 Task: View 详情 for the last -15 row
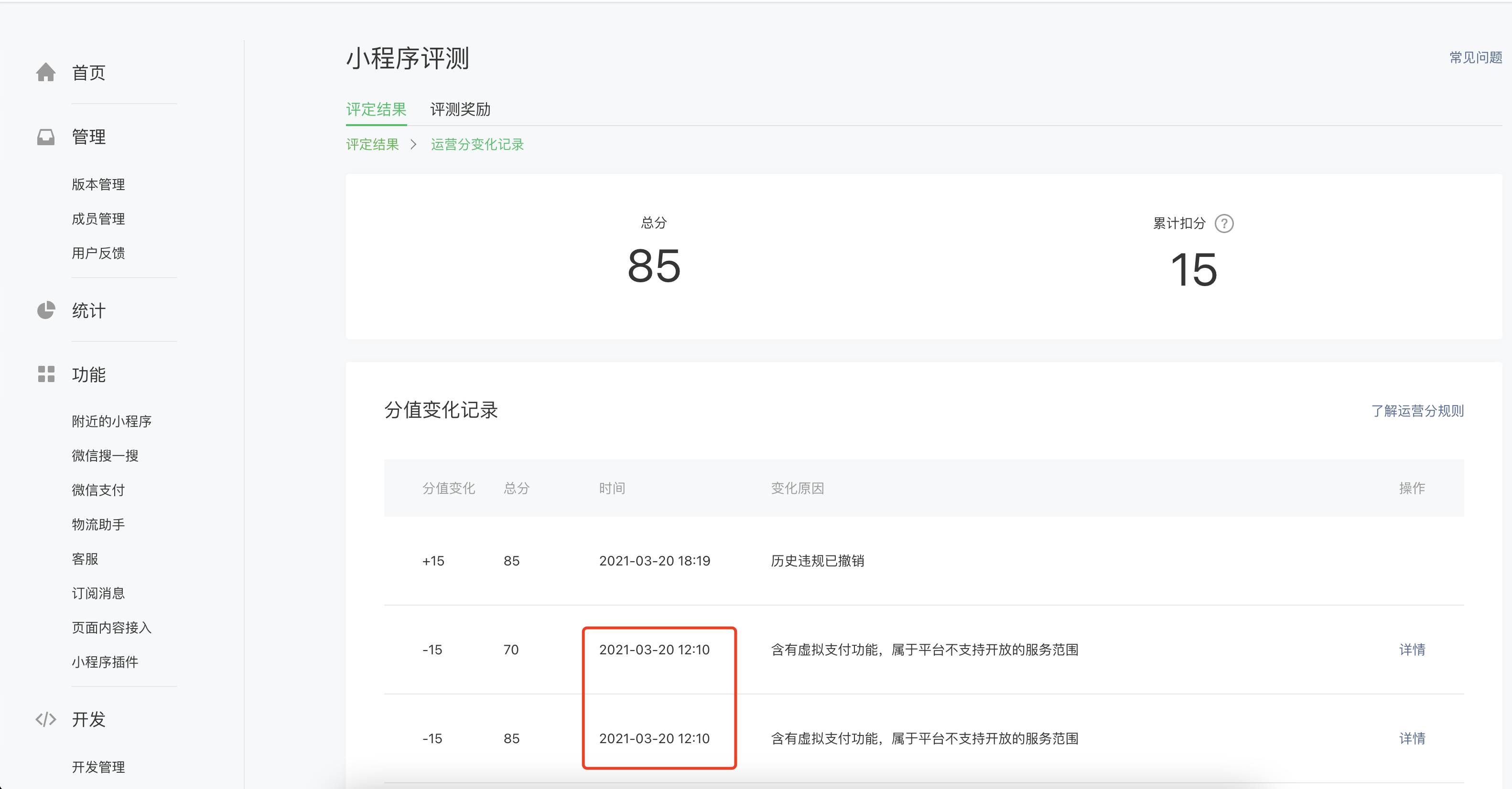[x=1412, y=738]
